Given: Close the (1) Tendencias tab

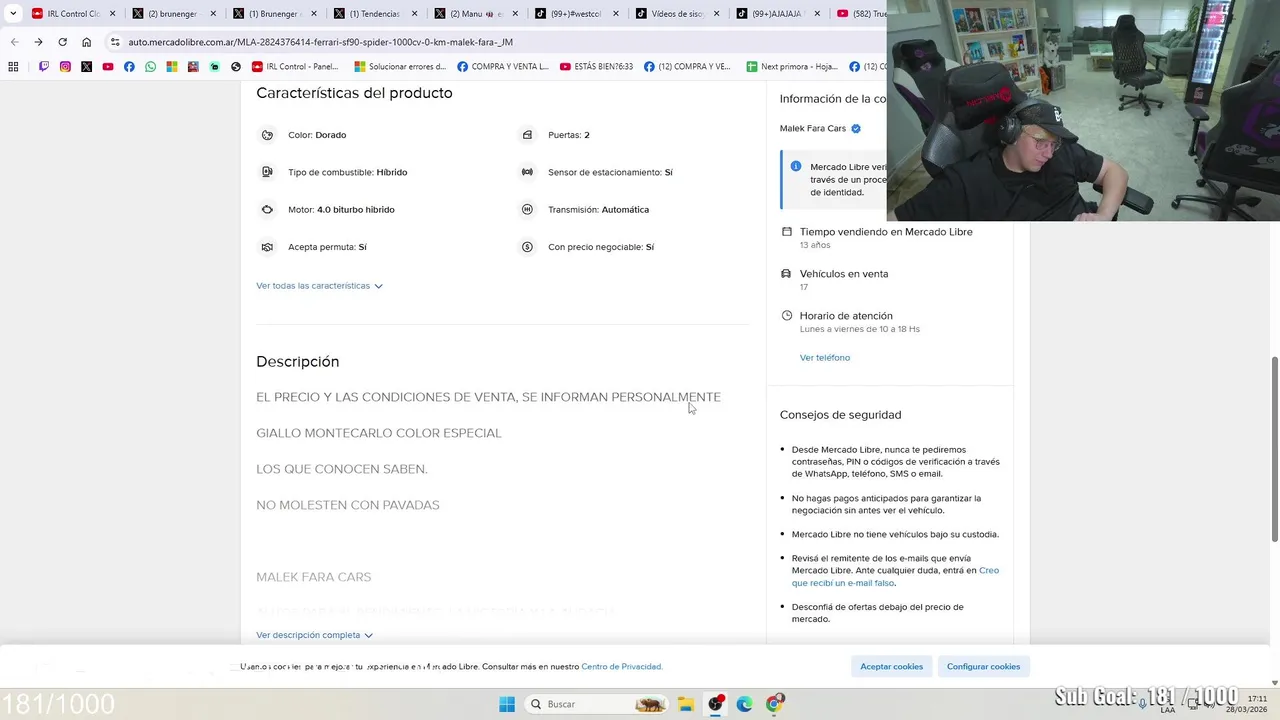Looking at the screenshot, I should [x=415, y=14].
